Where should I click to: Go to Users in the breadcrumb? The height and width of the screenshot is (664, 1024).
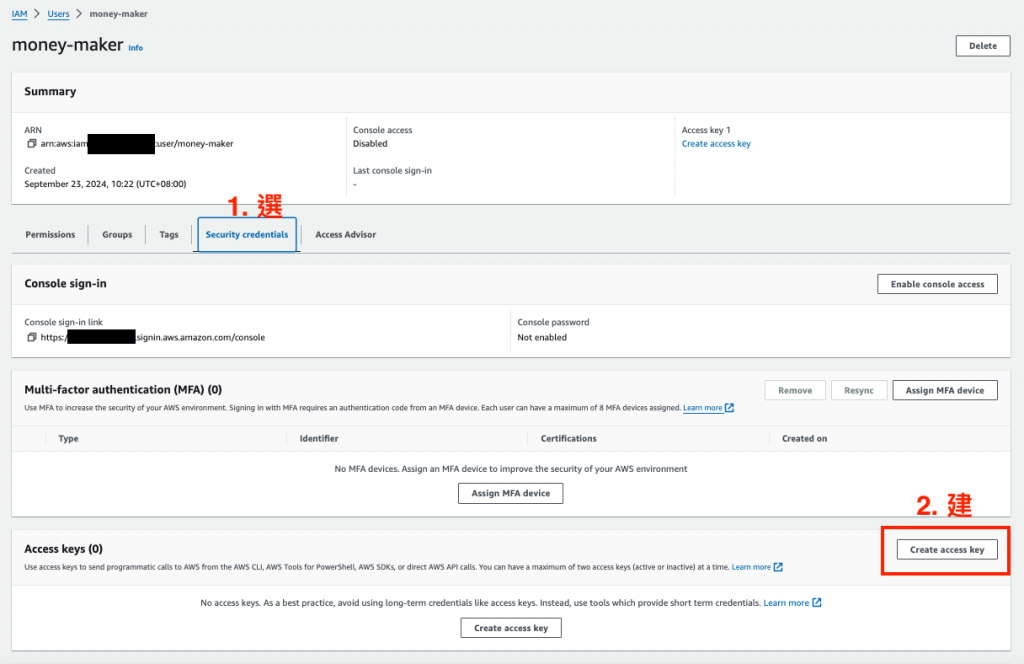click(x=58, y=14)
